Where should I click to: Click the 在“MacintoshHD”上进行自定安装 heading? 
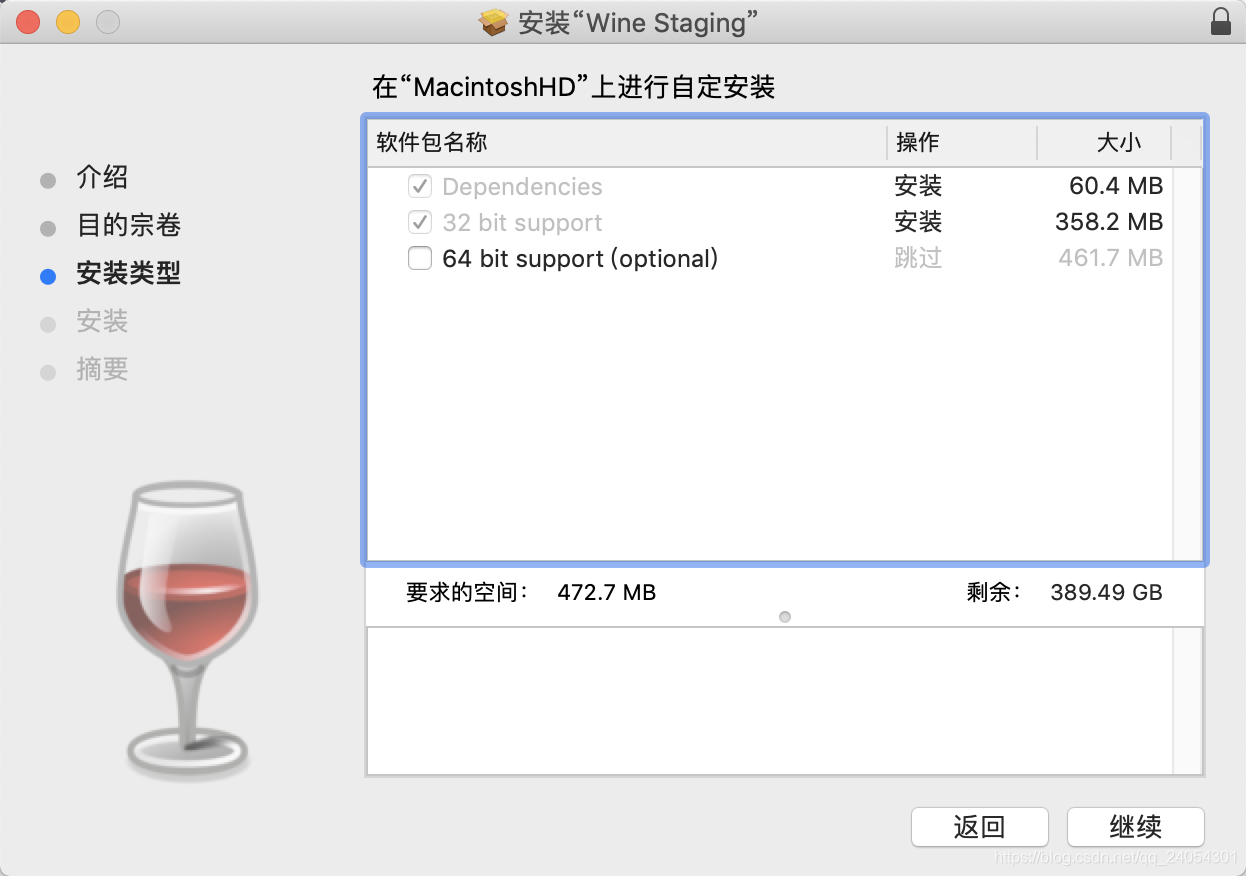pos(574,87)
